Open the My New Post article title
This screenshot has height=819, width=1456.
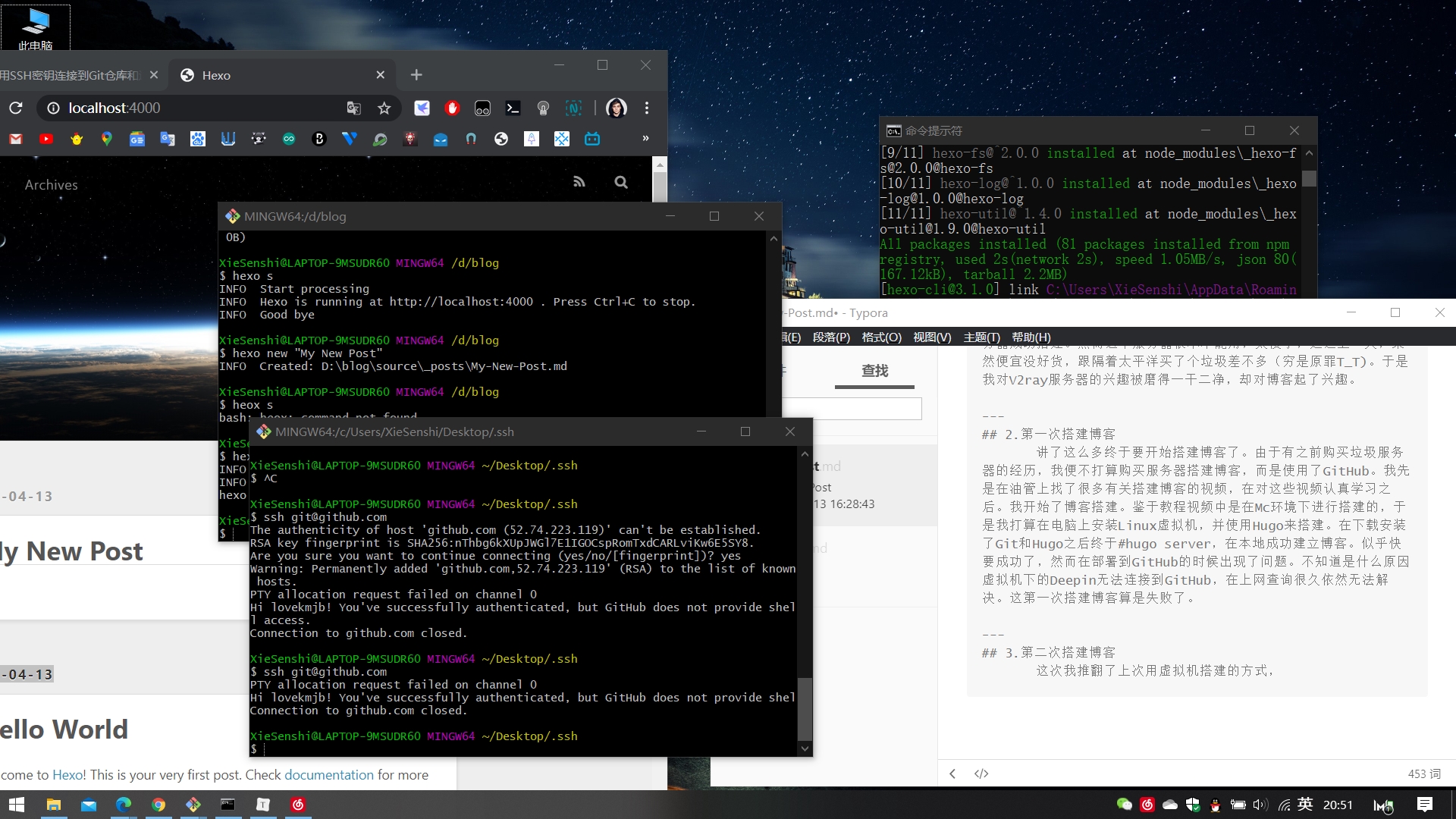coord(71,551)
